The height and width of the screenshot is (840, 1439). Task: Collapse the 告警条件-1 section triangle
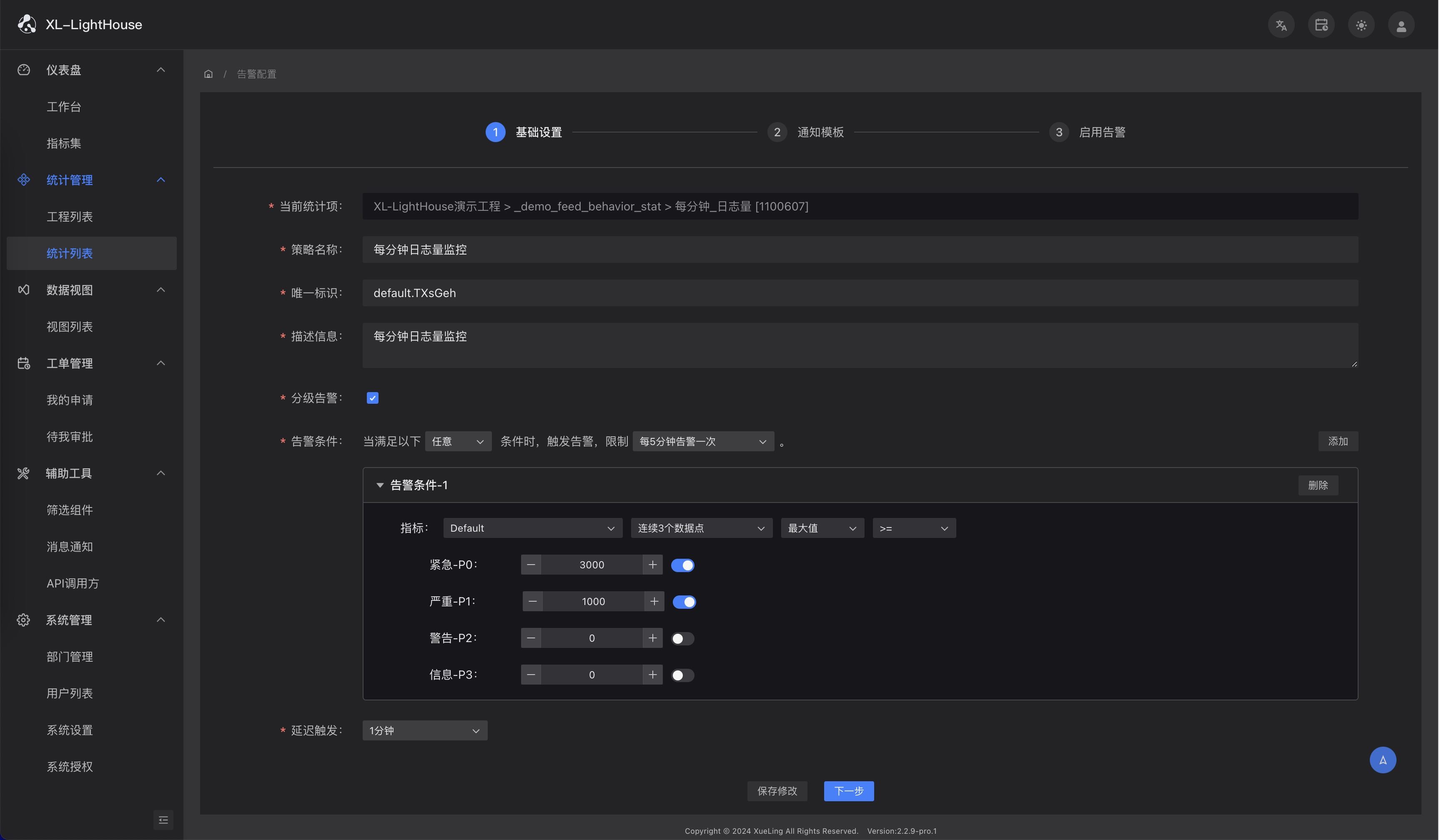tap(380, 486)
